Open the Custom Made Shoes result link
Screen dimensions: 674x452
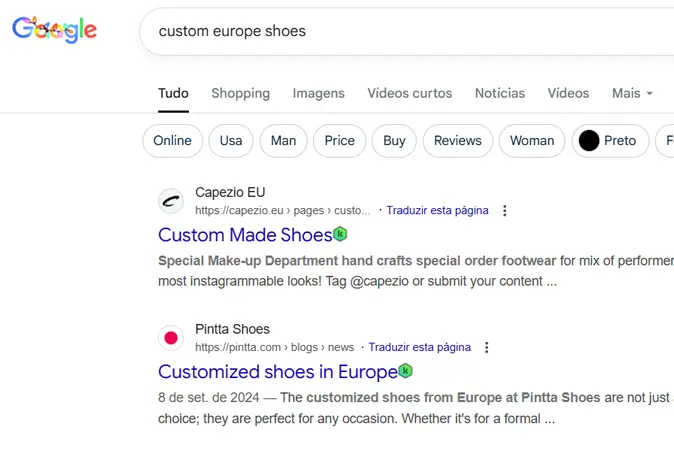click(245, 235)
